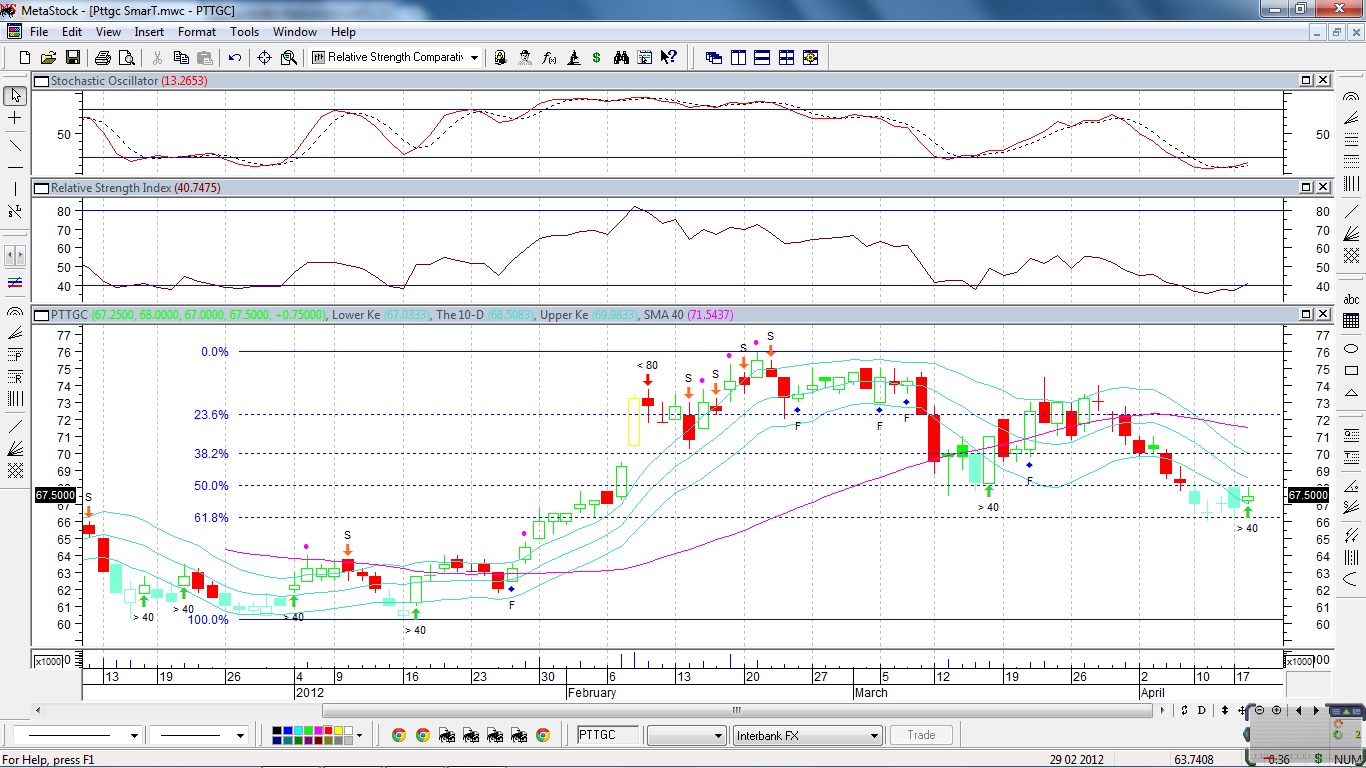
Task: Tile windows in stacked rows icon
Action: click(x=762, y=58)
